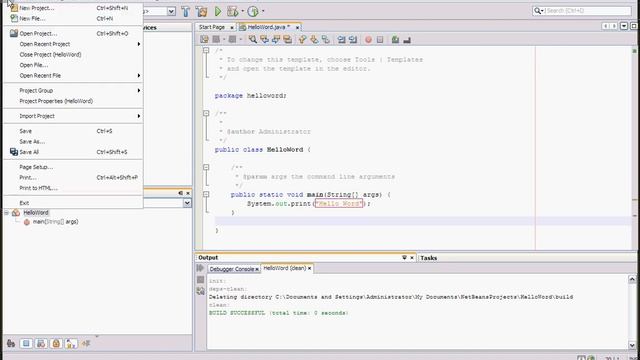Viewport: 640px width, 360px height.
Task: Minimize the Output panel
Action: point(404,258)
